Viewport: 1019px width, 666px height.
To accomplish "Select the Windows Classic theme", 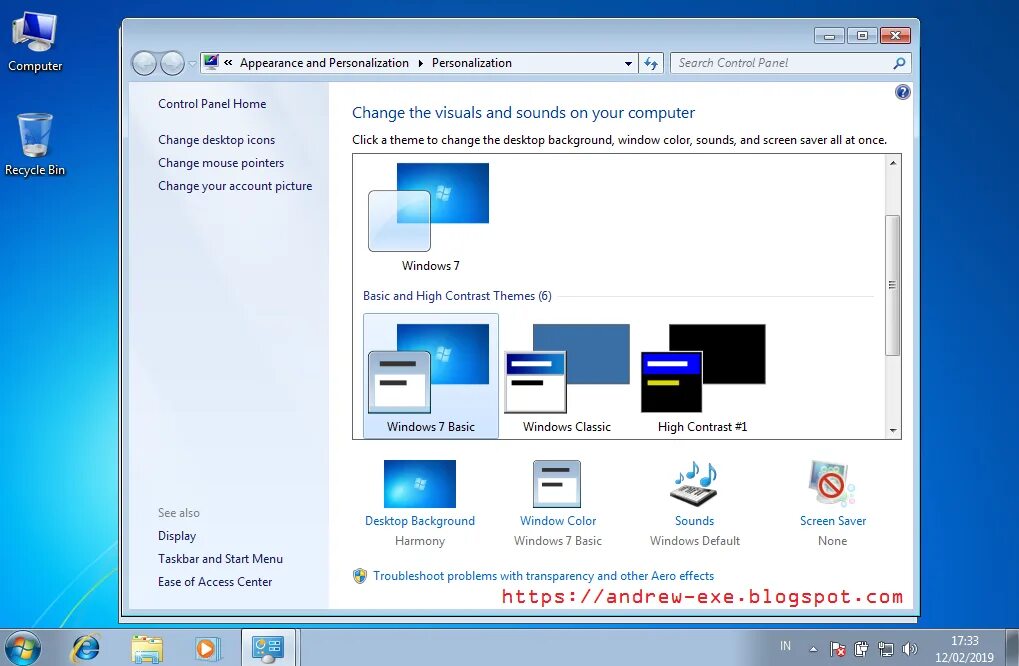I will [567, 378].
